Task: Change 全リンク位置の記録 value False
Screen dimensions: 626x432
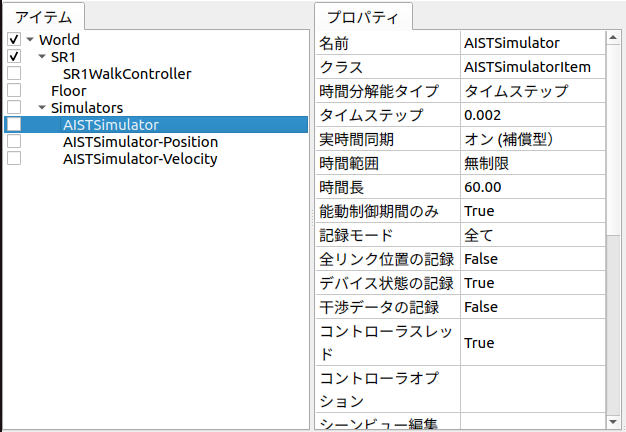Action: [x=533, y=259]
